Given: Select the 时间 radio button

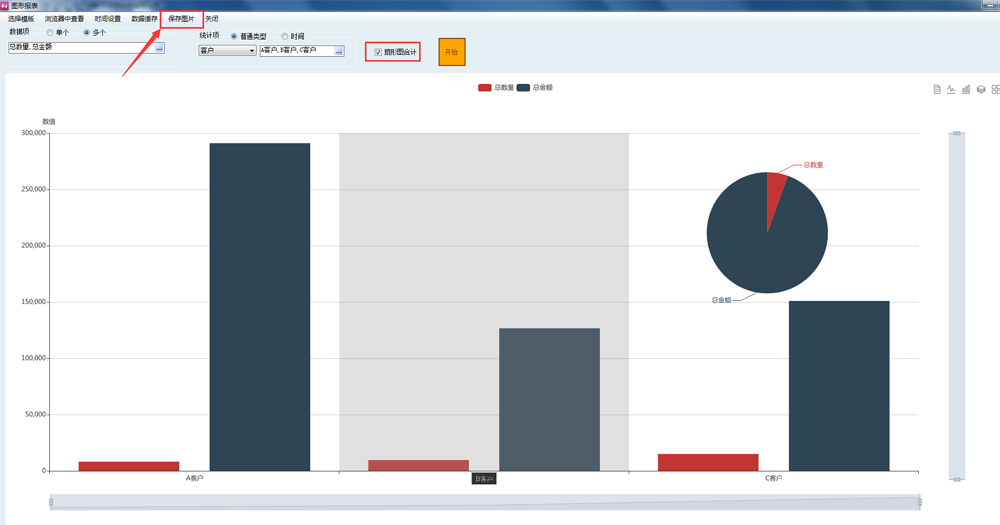Looking at the screenshot, I should [285, 37].
